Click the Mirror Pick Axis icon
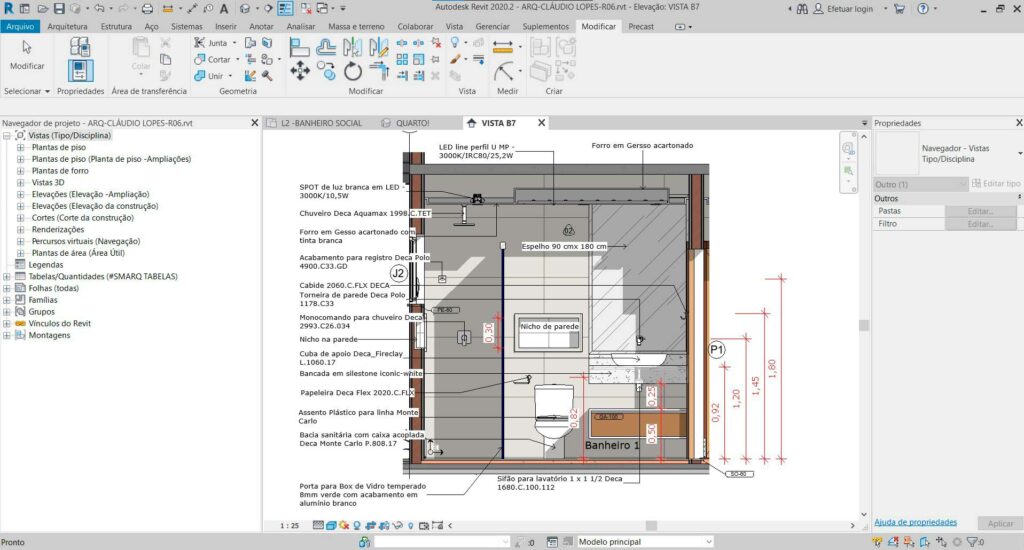Viewport: 1024px width, 550px height. click(353, 47)
